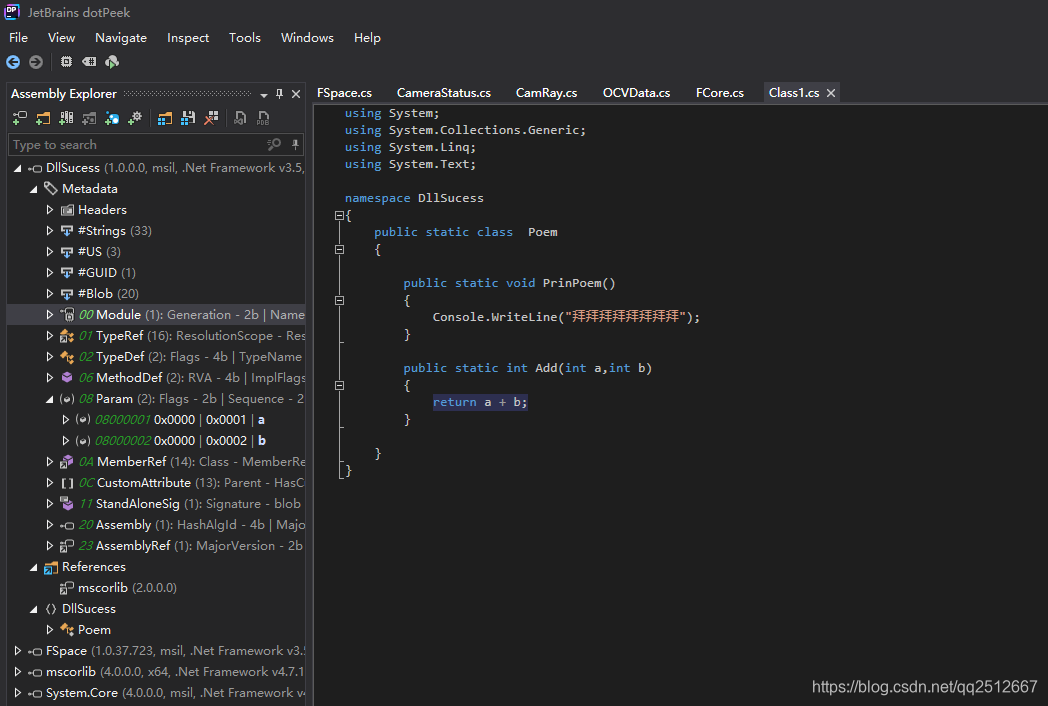Open the Inspect menu
Image resolution: width=1048 pixels, height=706 pixels.
[x=188, y=38]
